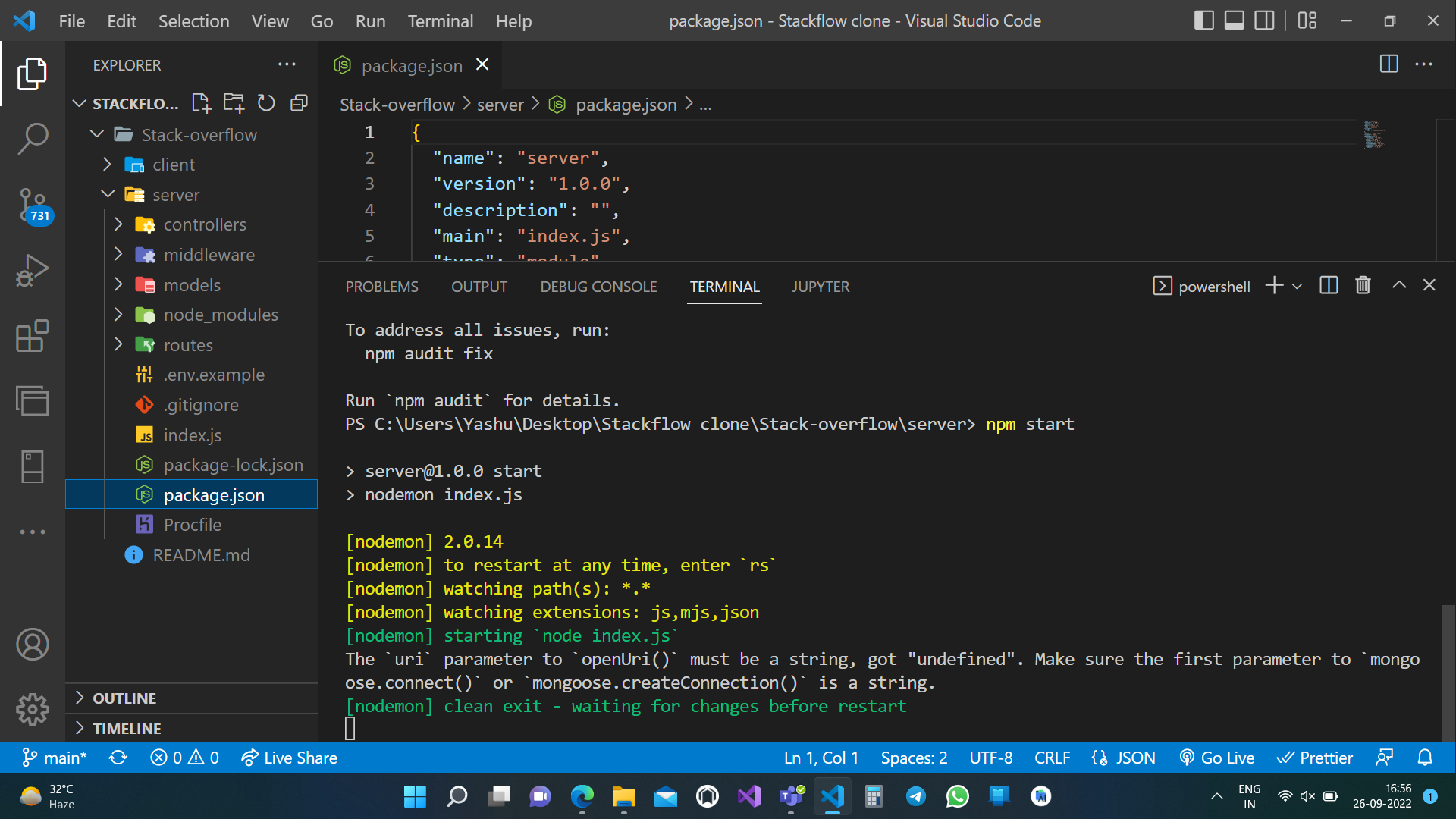
Task: Kill terminal with trash icon
Action: [1363, 285]
